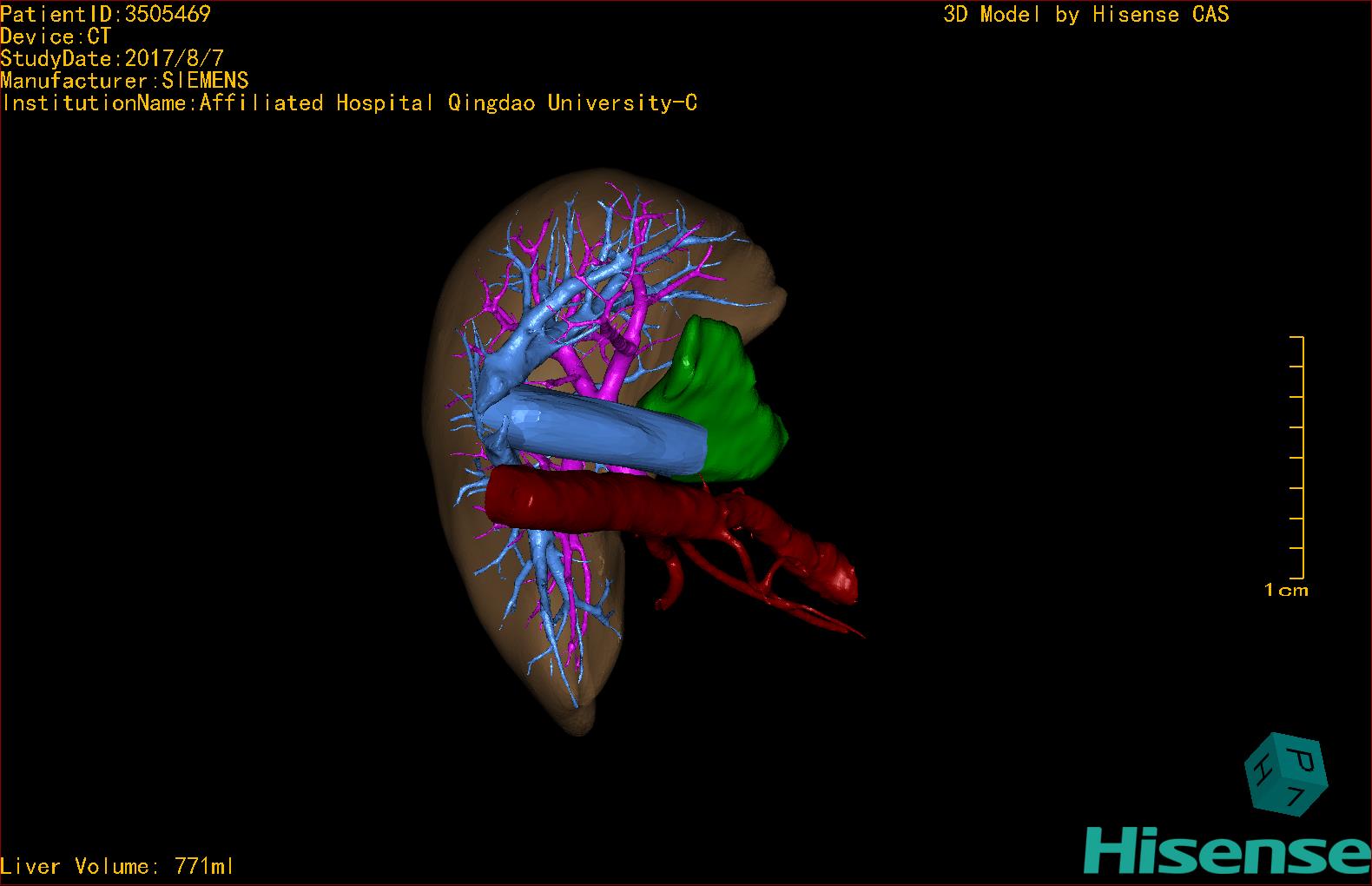The height and width of the screenshot is (886, 1372).
Task: Click the "Device:CT" text
Action: point(56,36)
